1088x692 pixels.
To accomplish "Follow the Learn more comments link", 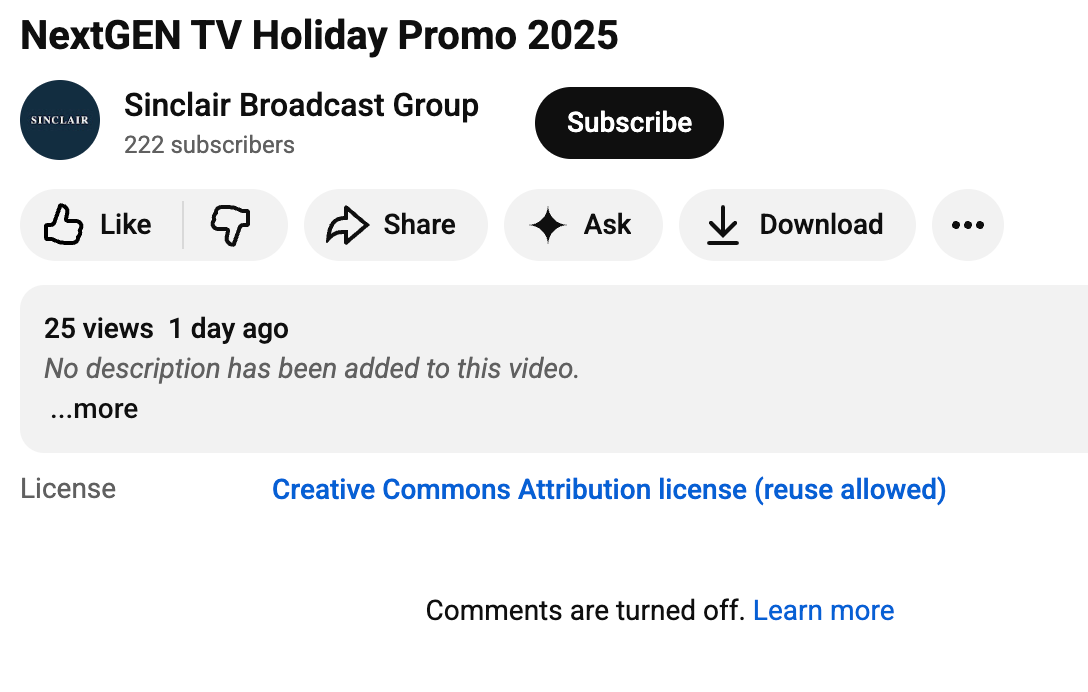I will click(x=823, y=611).
